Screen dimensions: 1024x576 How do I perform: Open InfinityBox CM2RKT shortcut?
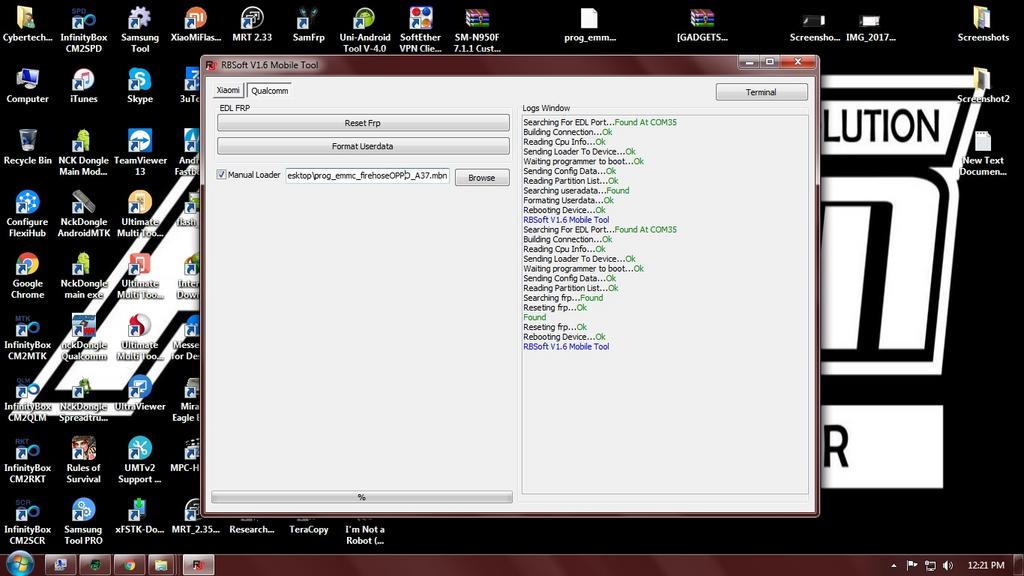pyautogui.click(x=27, y=460)
